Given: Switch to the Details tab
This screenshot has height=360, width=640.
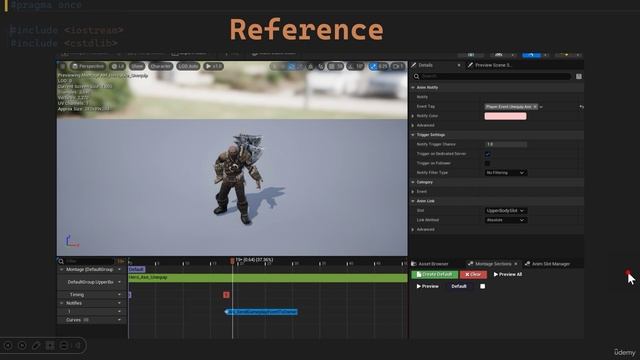Looking at the screenshot, I should 425,65.
